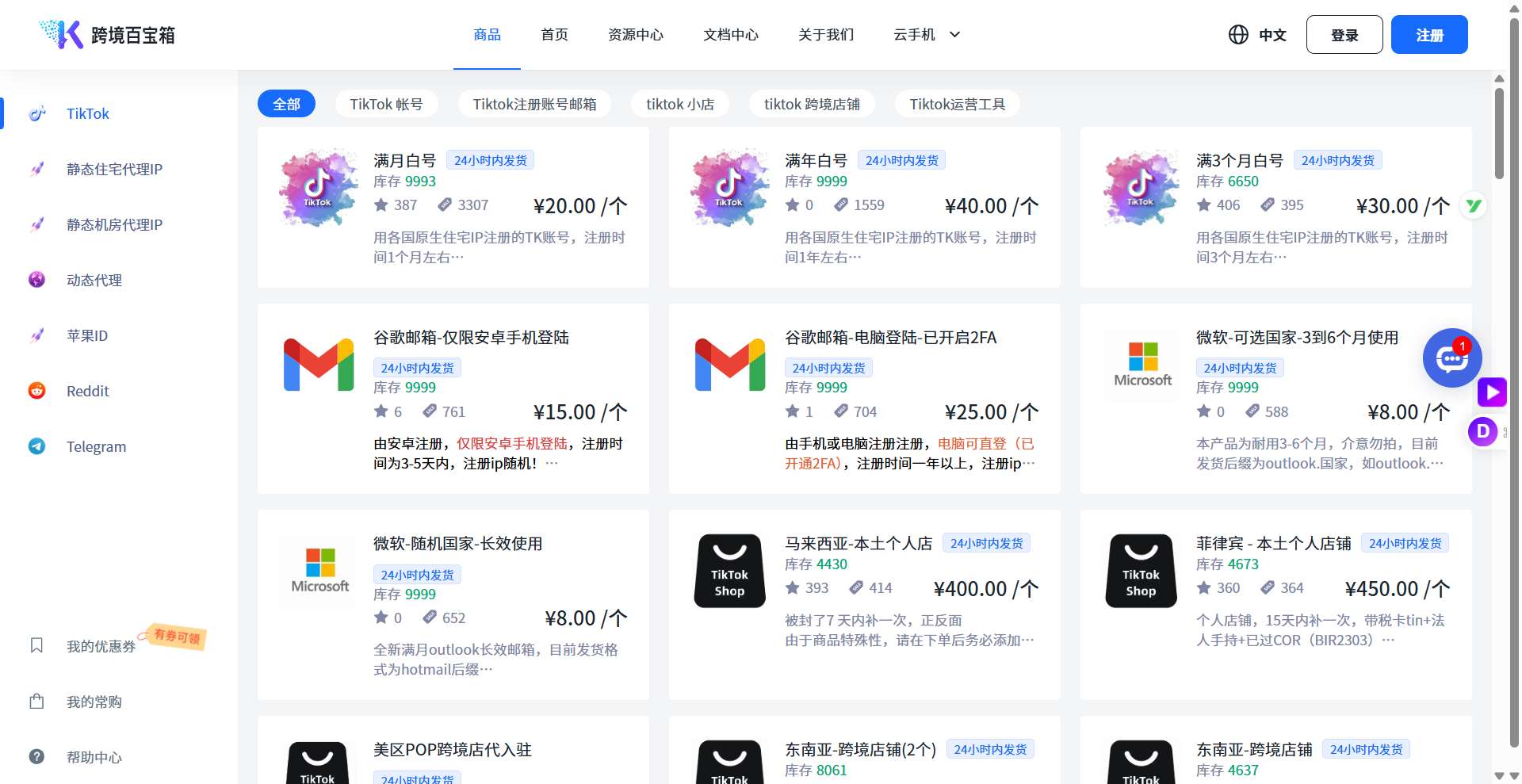Filter by Tiktok注册账号邮箱 category
The image size is (1522, 784).
534,104
